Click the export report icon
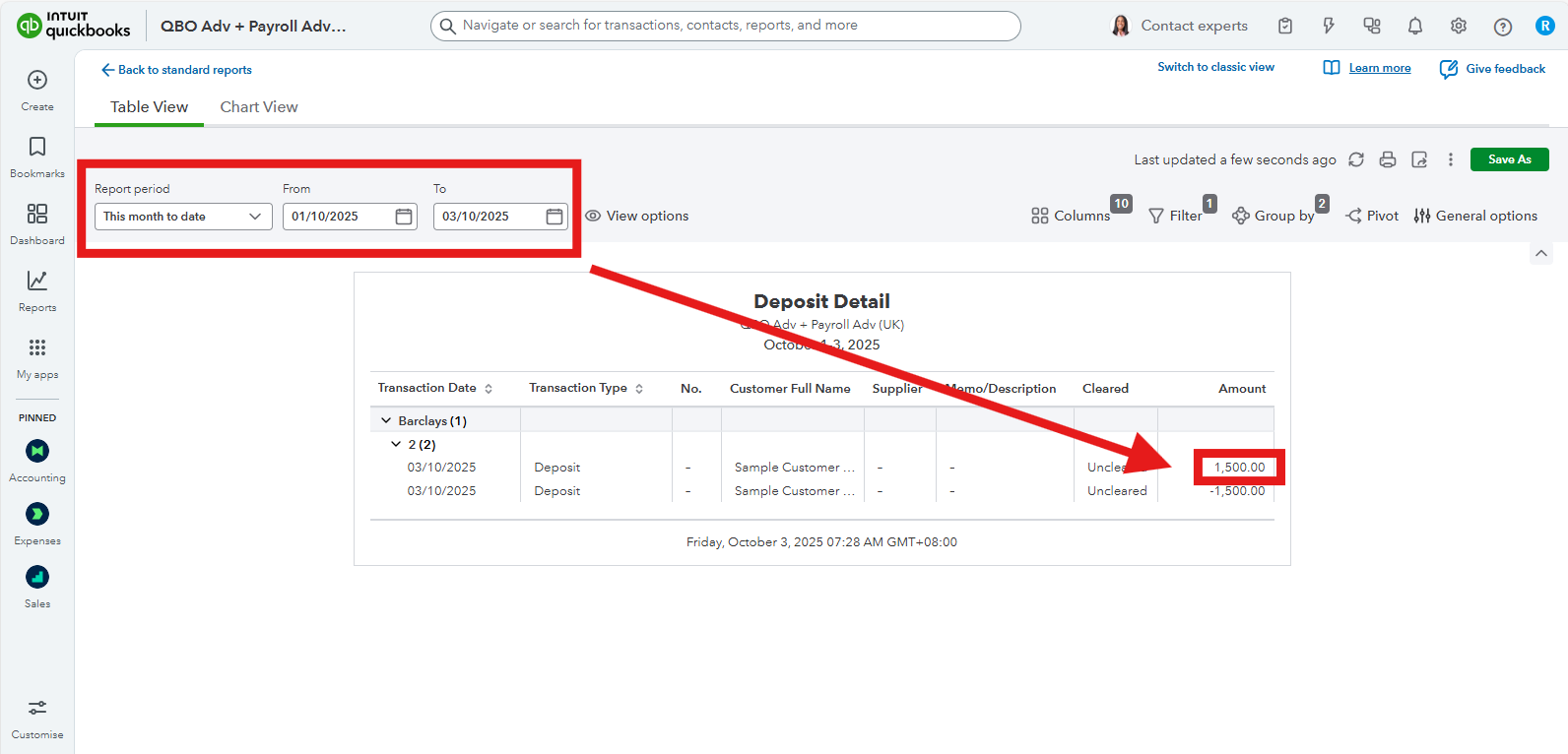 1419,159
